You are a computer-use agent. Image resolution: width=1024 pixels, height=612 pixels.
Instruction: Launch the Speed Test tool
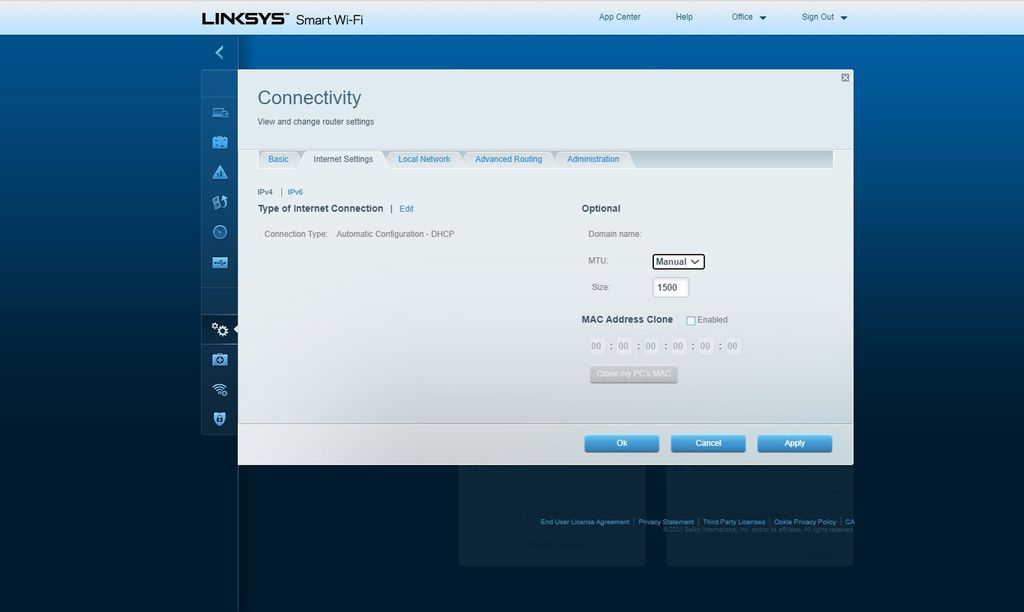pos(219,231)
